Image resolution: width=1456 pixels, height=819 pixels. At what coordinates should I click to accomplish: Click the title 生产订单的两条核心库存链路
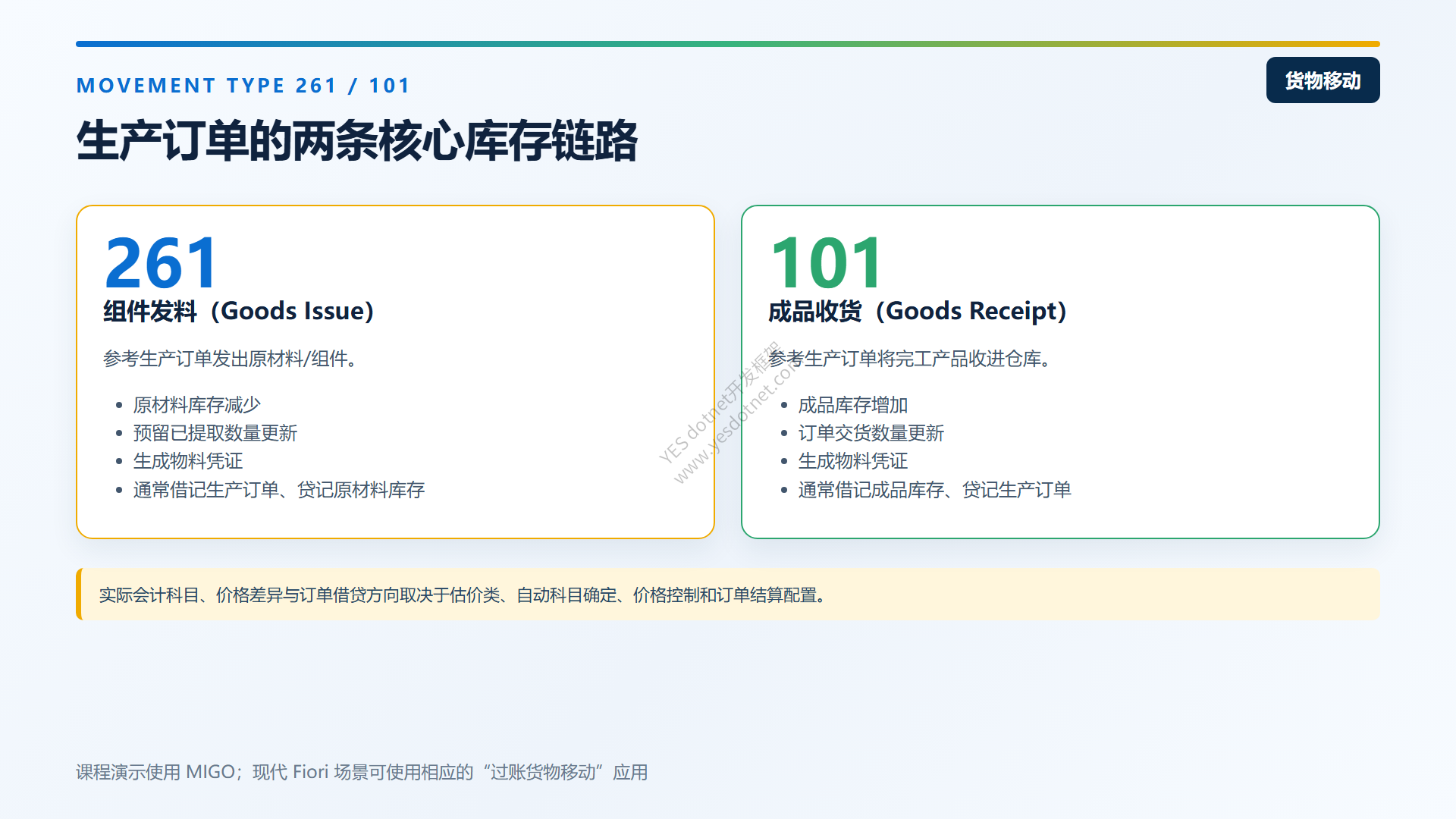click(357, 141)
